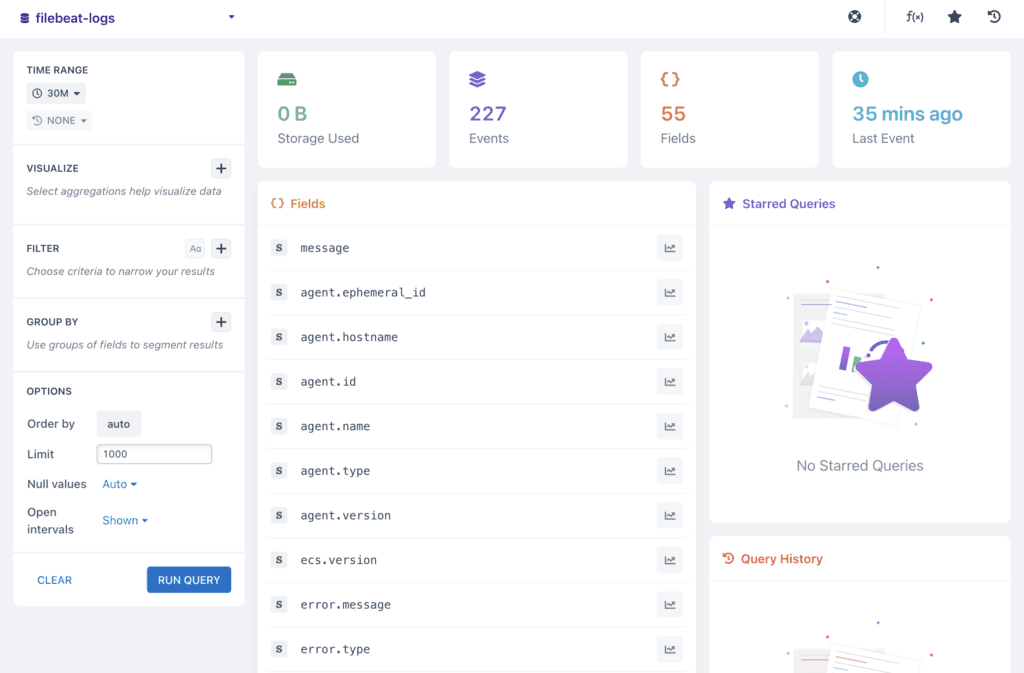Click the chart icon beside error.type field

669,649
